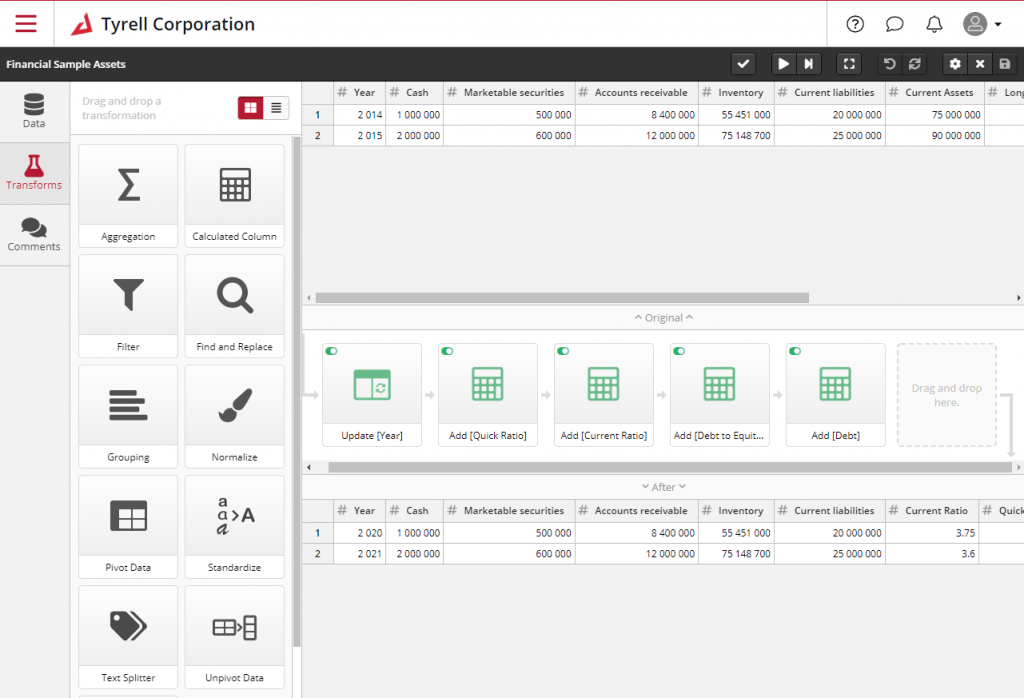Click the X cancel icon in toolbar
Viewport: 1024px width, 698px height.
pos(980,64)
